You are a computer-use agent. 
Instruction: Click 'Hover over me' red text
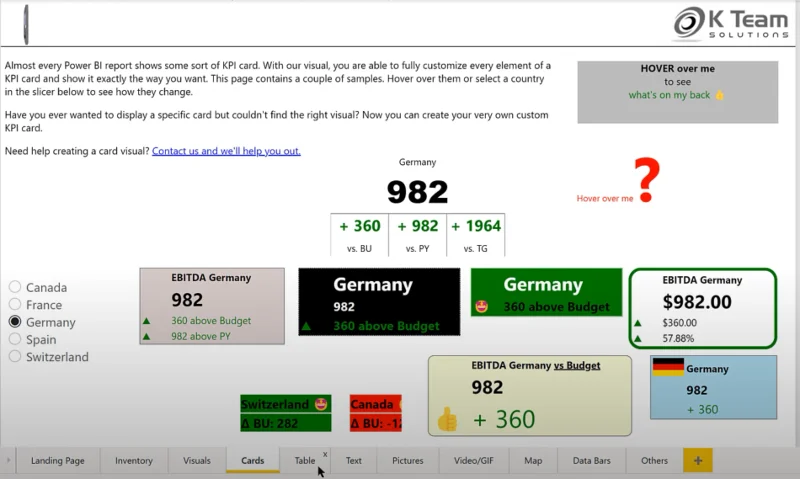(x=605, y=198)
